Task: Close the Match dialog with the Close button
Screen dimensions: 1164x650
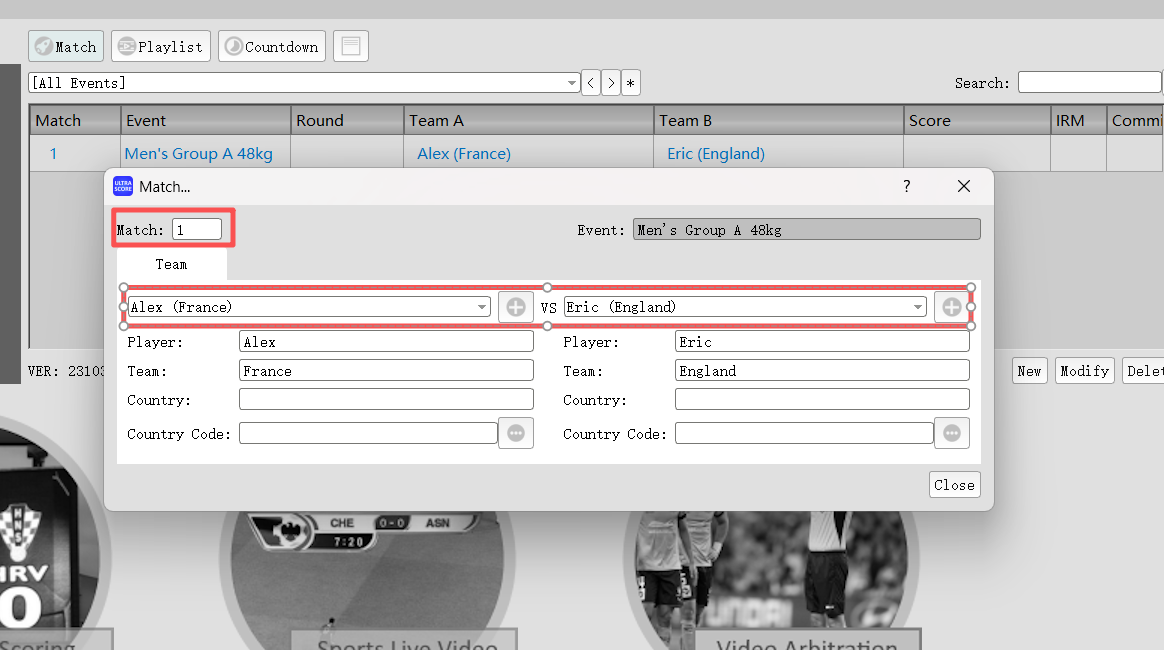Action: click(x=954, y=484)
